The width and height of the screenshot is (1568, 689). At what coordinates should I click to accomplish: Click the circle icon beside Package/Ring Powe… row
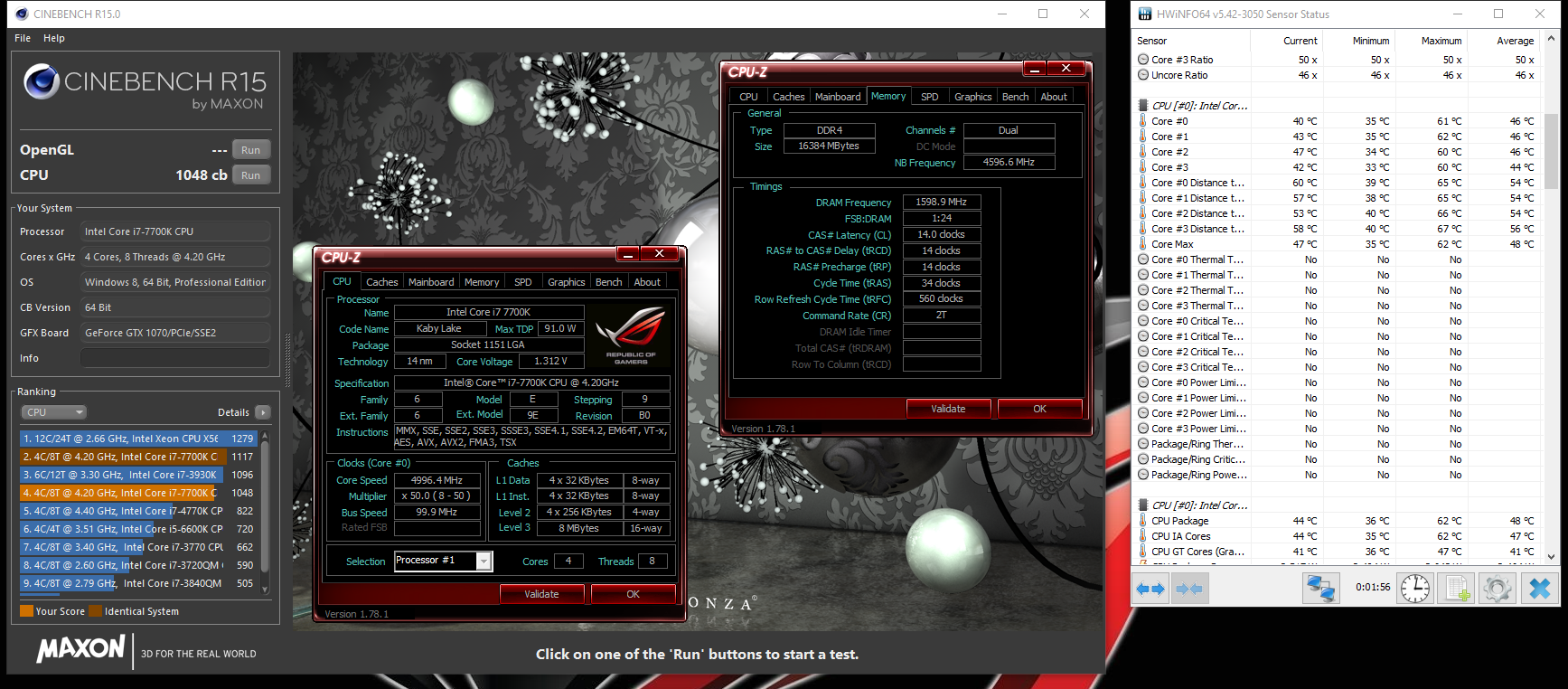(1143, 475)
